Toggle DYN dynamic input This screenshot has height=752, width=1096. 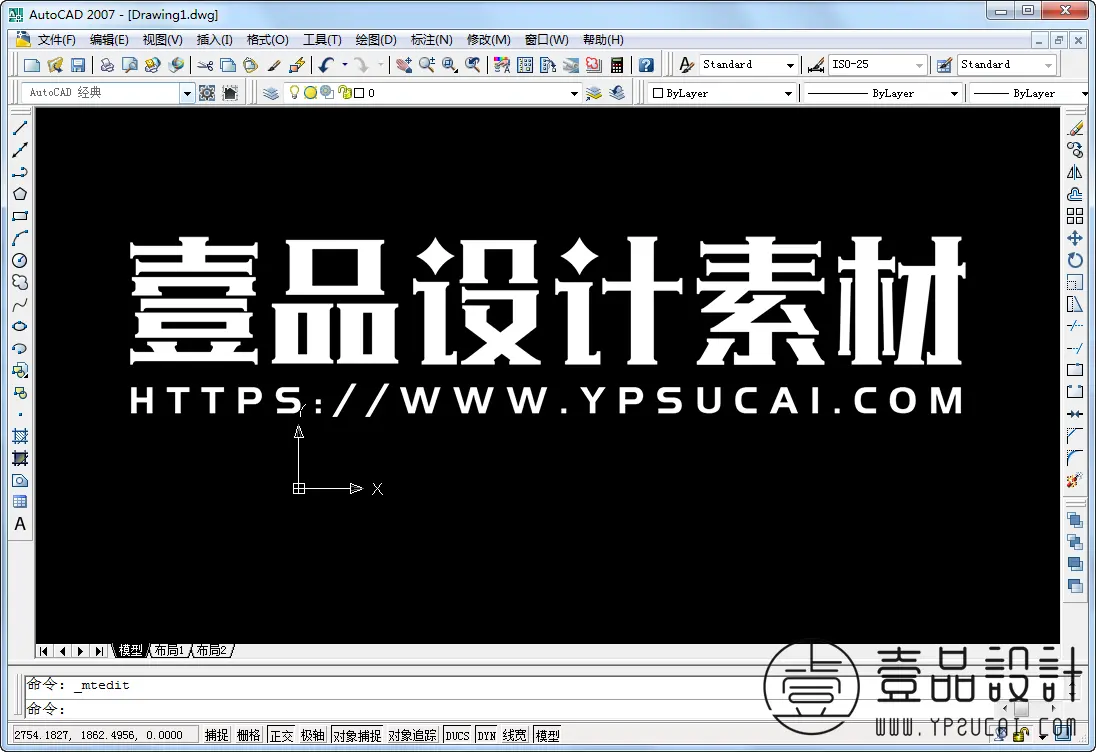[x=486, y=735]
